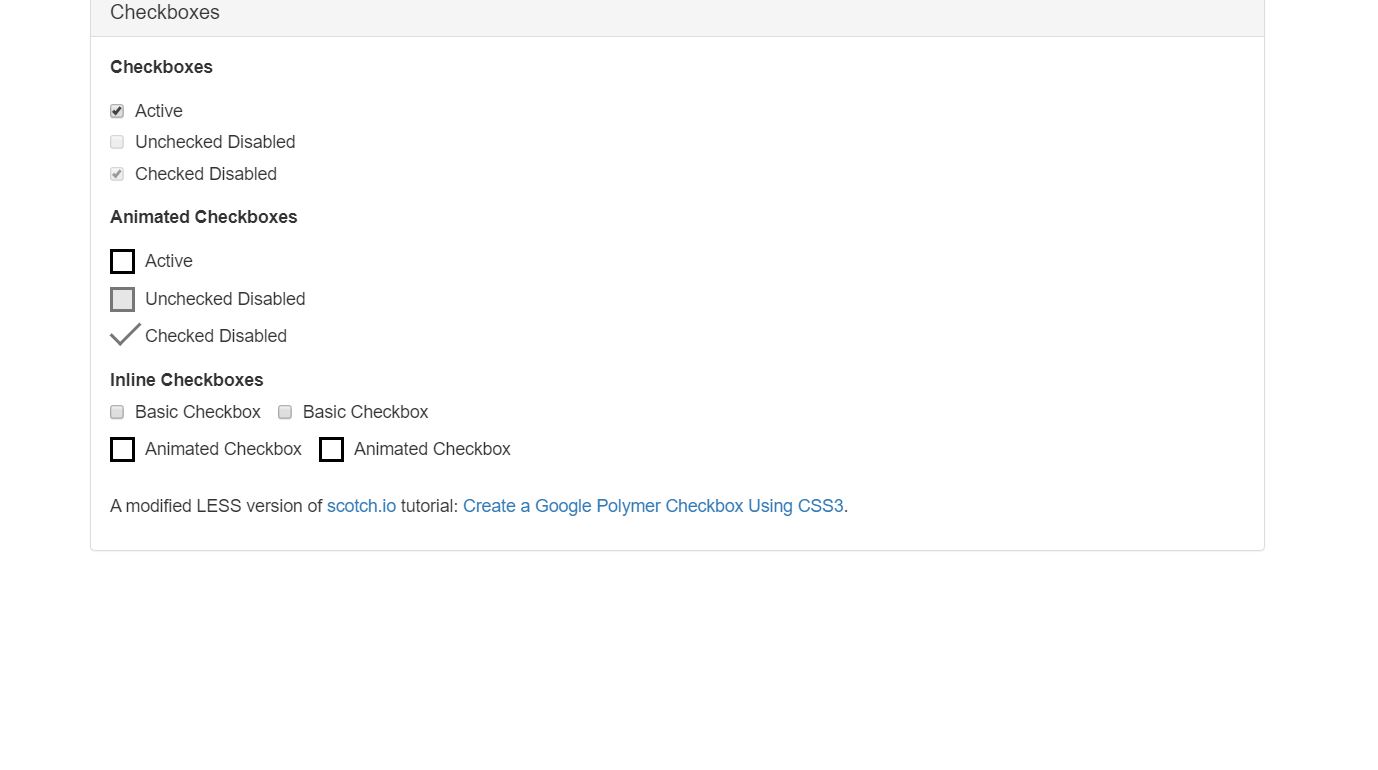Follow the Google Polymer Checkbox tutorial link

[x=653, y=506]
